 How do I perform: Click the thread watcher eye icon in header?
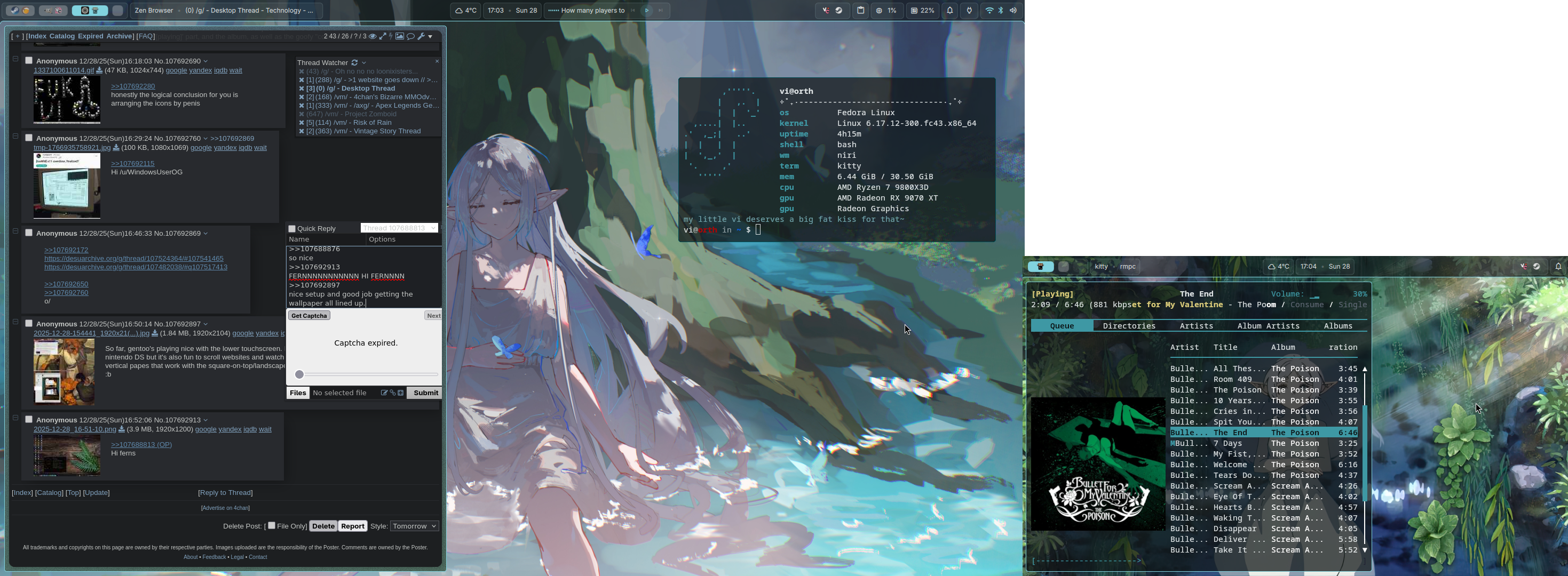pyautogui.click(x=373, y=36)
